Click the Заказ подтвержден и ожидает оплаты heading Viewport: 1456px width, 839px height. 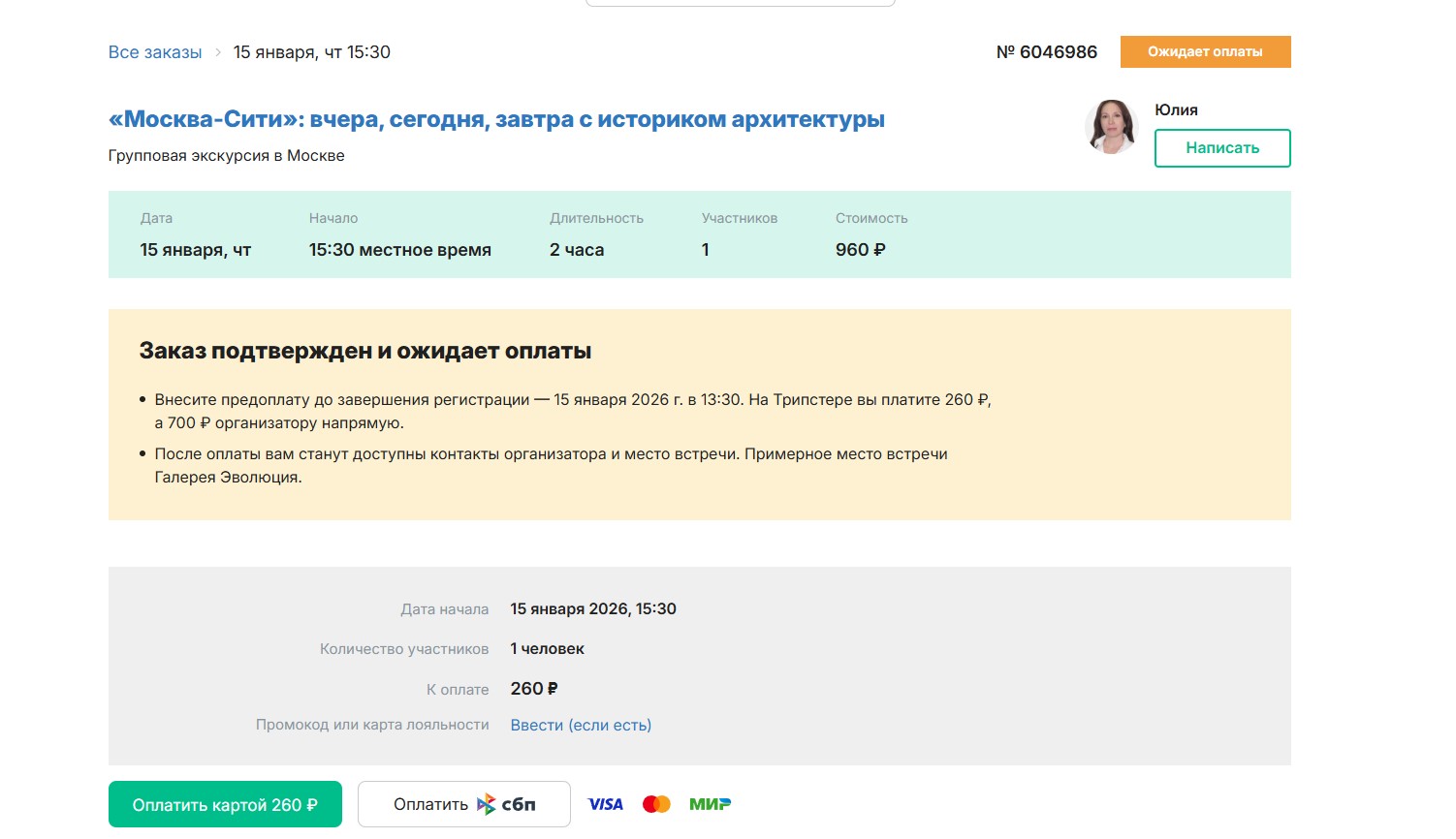point(365,351)
